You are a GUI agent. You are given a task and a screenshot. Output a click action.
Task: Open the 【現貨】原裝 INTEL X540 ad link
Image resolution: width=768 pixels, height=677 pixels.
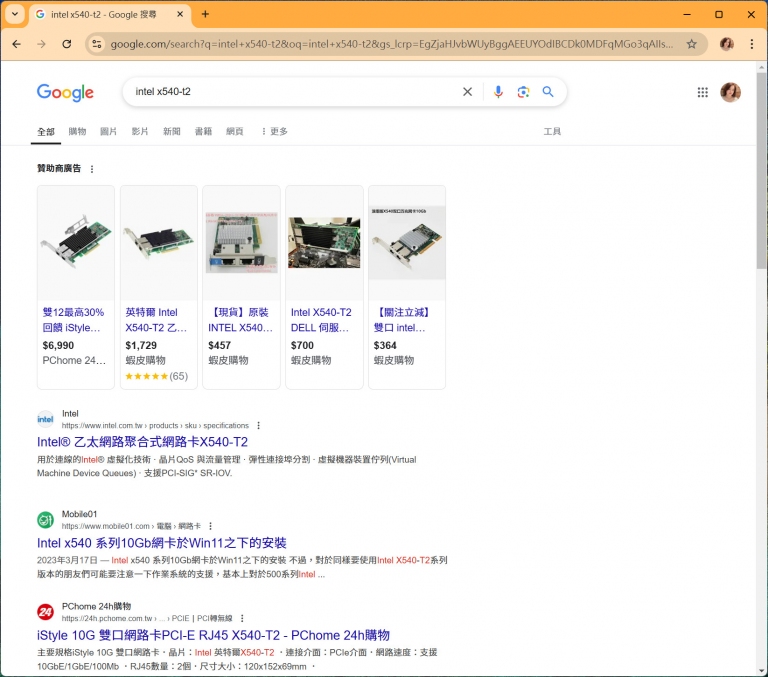tap(240, 320)
